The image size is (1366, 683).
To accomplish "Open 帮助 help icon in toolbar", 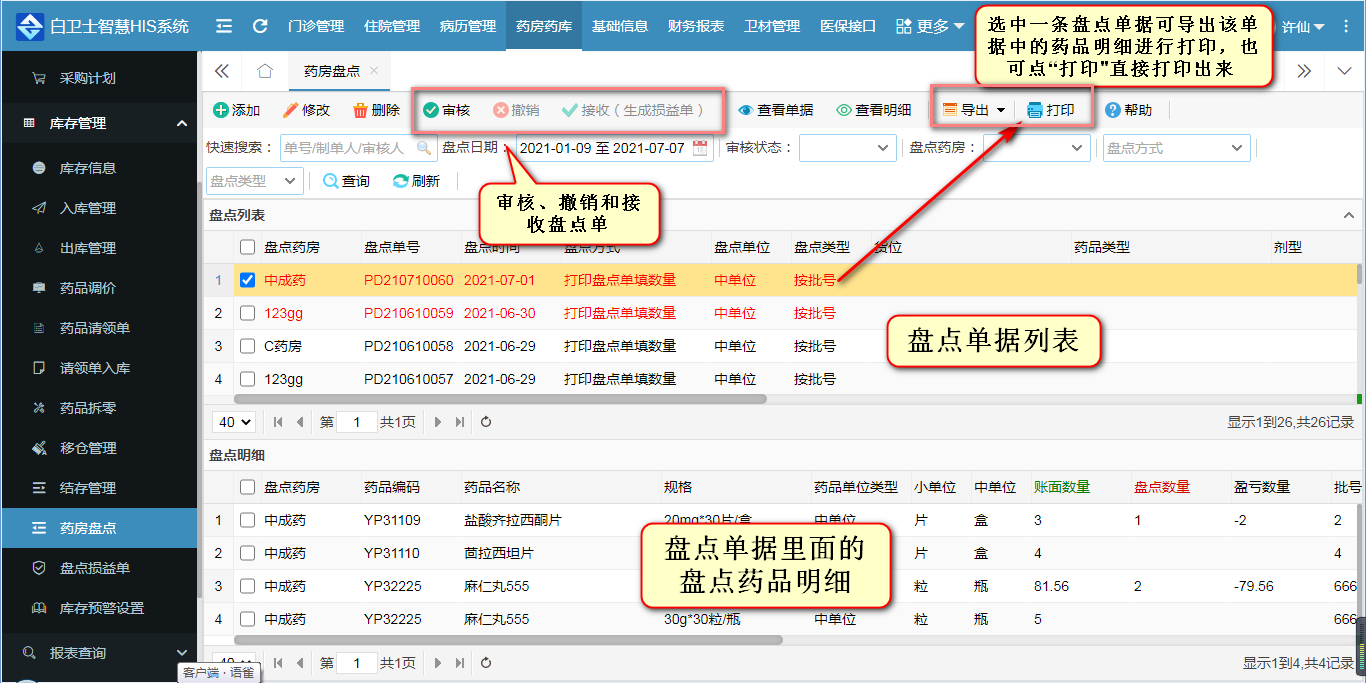I will [1112, 110].
